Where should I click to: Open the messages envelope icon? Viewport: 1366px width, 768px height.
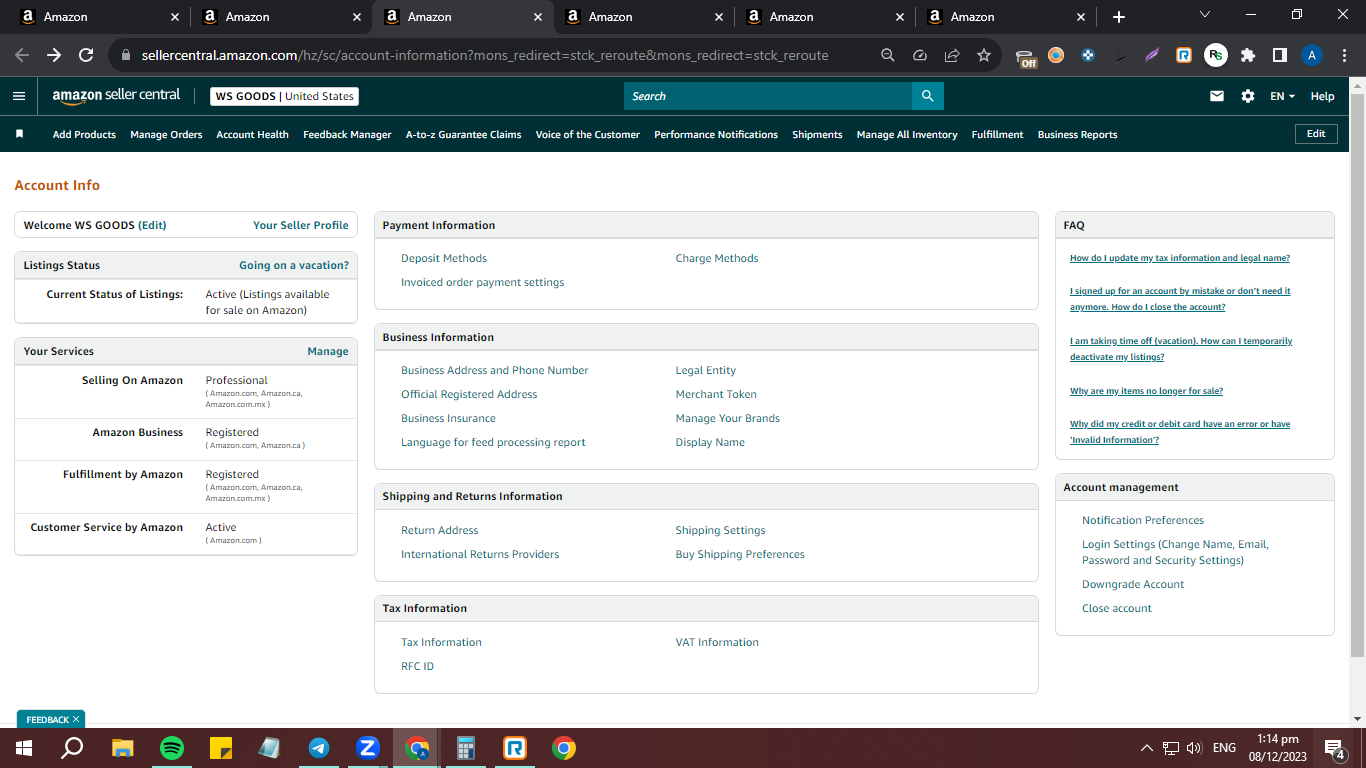(1217, 96)
